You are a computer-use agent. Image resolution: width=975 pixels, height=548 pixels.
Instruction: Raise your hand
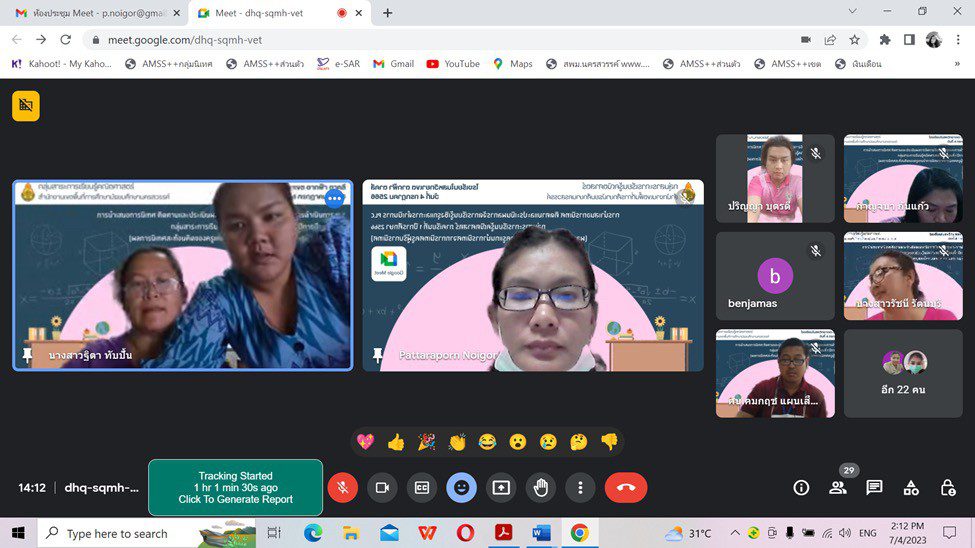click(x=541, y=488)
